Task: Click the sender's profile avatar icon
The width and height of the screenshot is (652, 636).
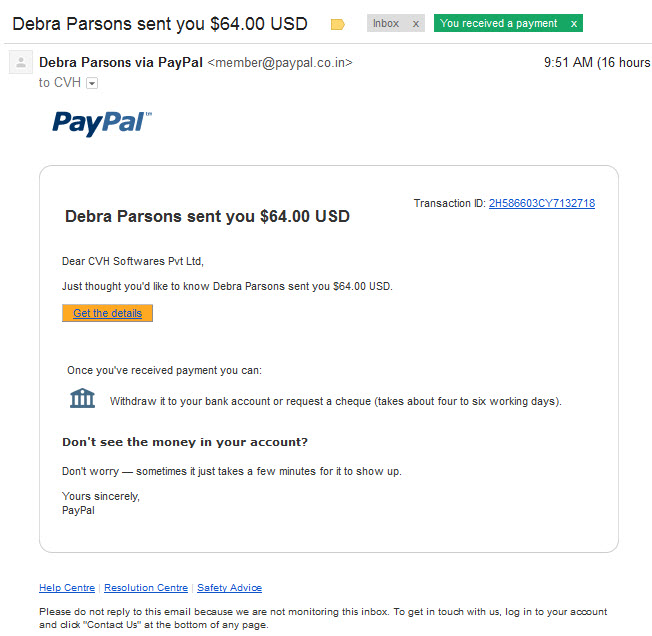Action: coord(21,62)
